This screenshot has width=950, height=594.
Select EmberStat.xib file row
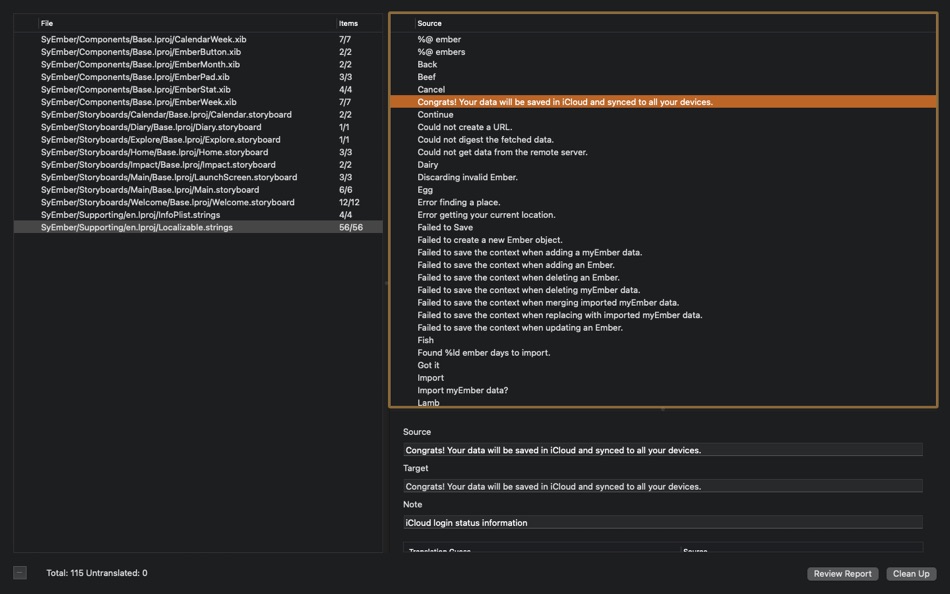coord(198,90)
